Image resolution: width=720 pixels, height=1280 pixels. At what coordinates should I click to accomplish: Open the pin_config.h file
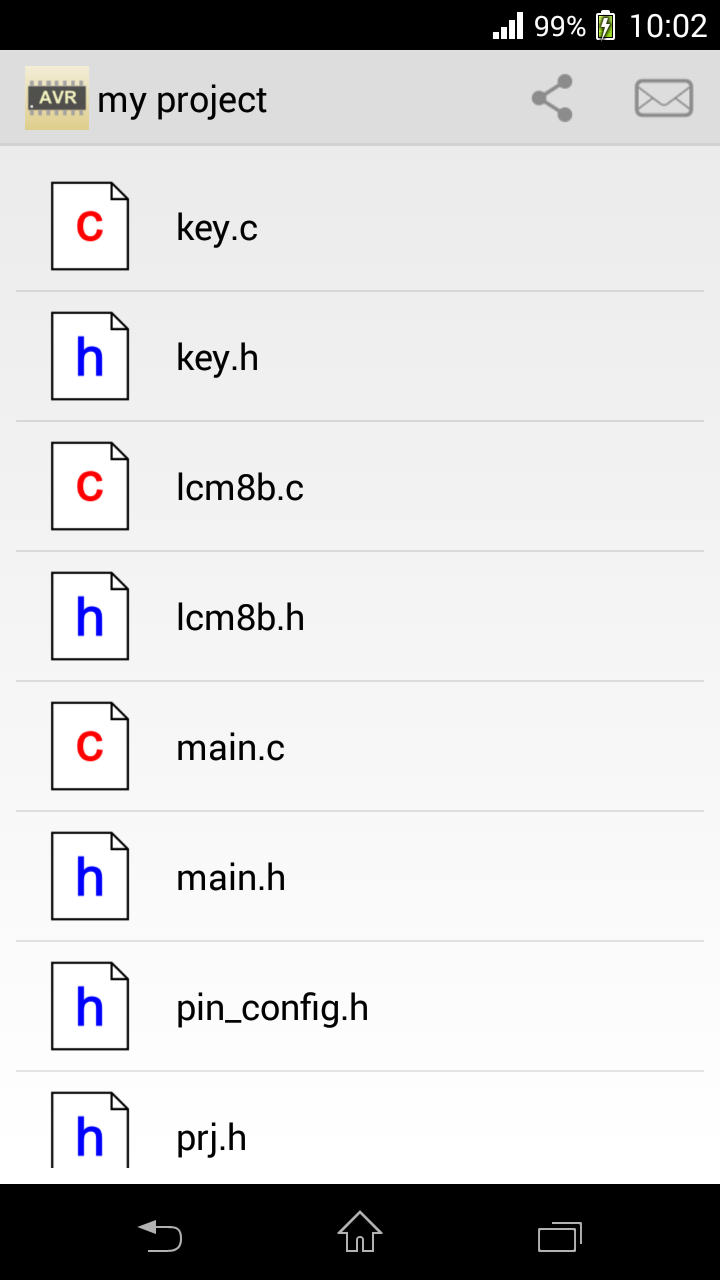tap(272, 1008)
